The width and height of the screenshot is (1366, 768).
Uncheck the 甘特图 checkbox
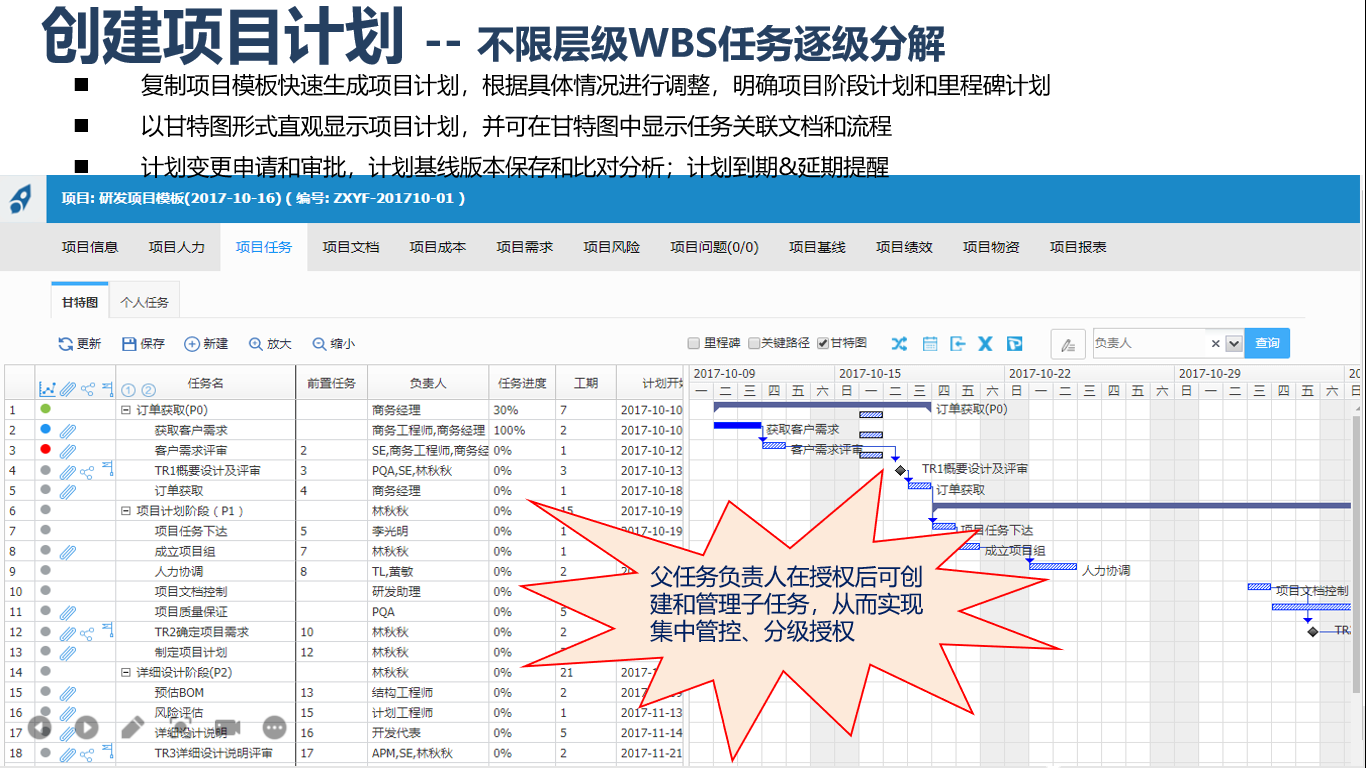[823, 343]
